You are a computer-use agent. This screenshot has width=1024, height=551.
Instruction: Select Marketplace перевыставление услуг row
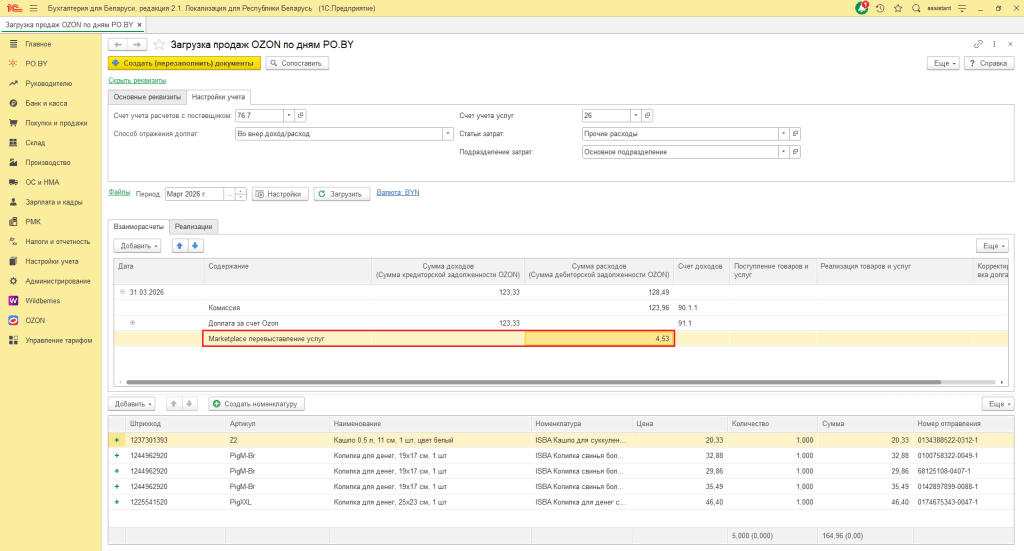tap(560, 339)
